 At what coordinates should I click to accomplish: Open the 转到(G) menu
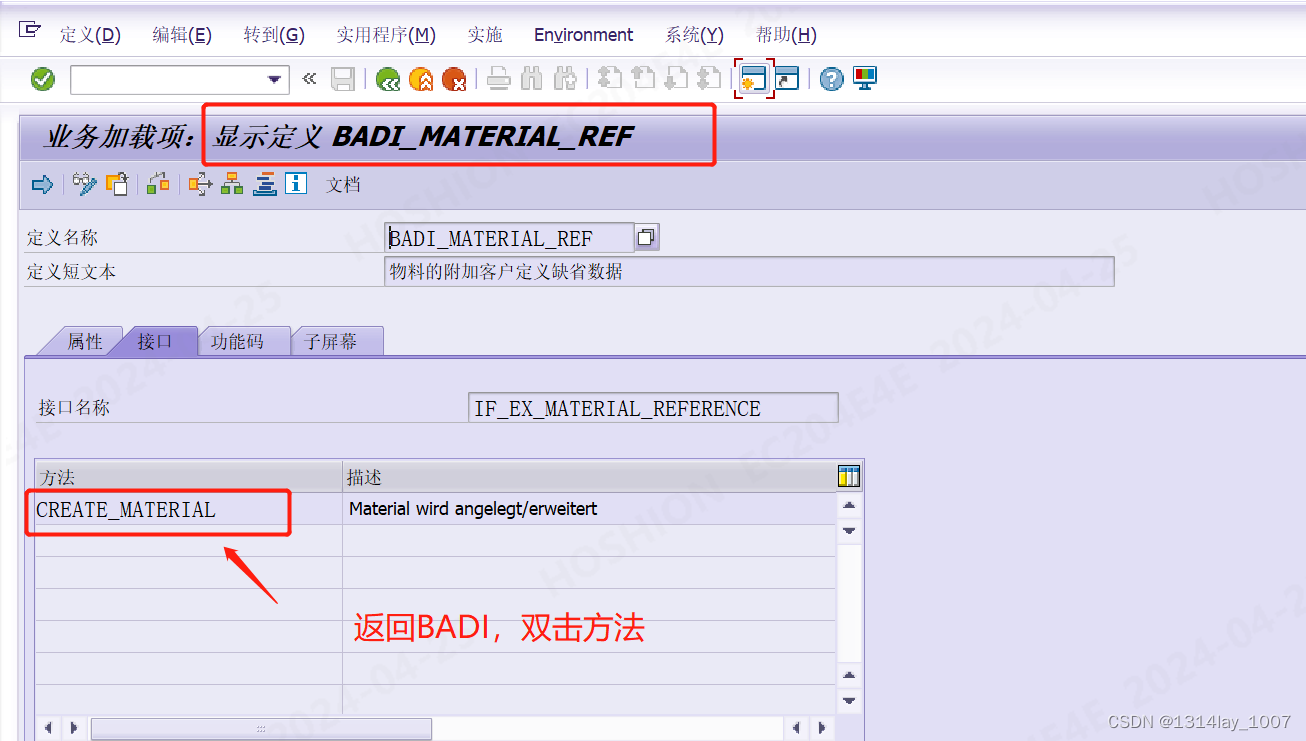[274, 35]
